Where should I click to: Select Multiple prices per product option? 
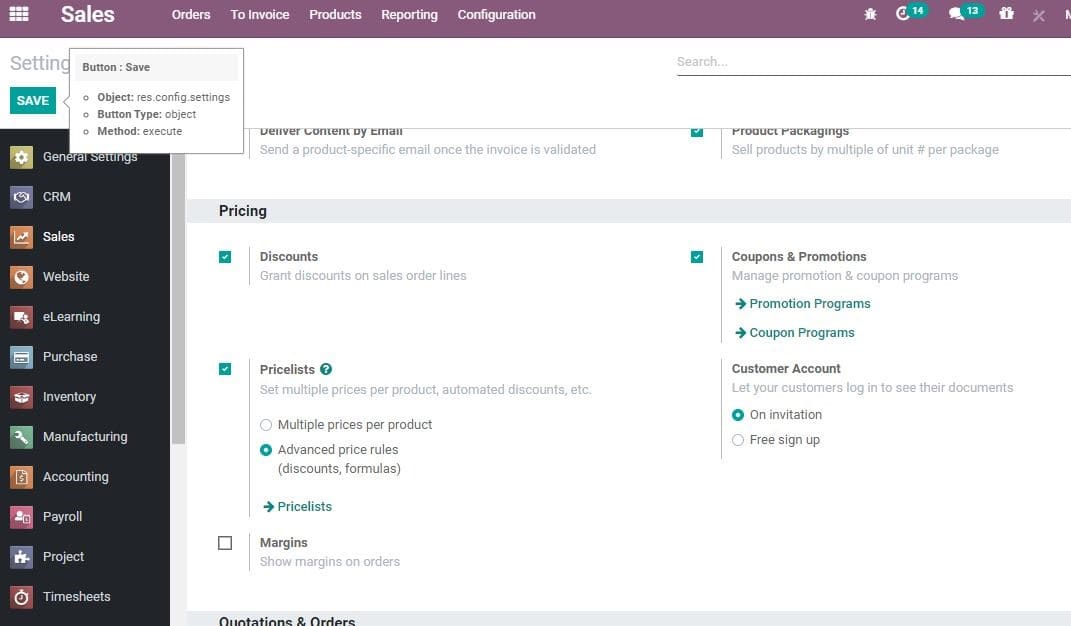266,424
